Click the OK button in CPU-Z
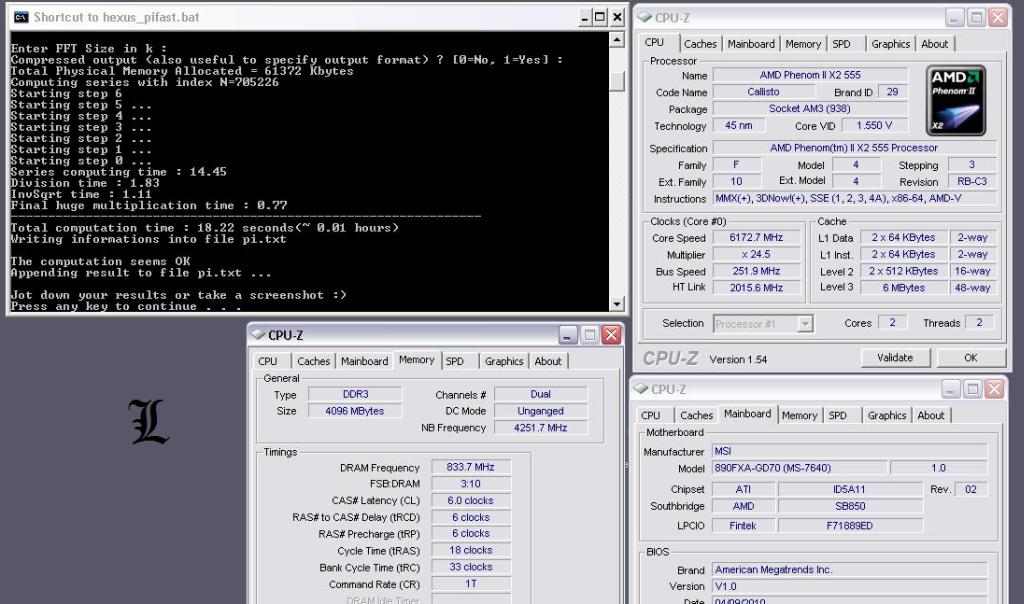 pyautogui.click(x=970, y=357)
